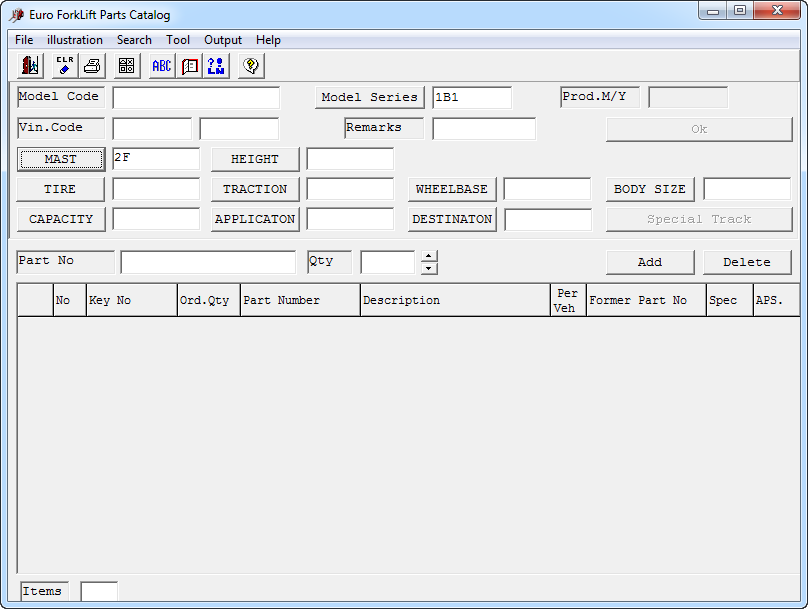Click the Per Veh column header

click(x=568, y=300)
